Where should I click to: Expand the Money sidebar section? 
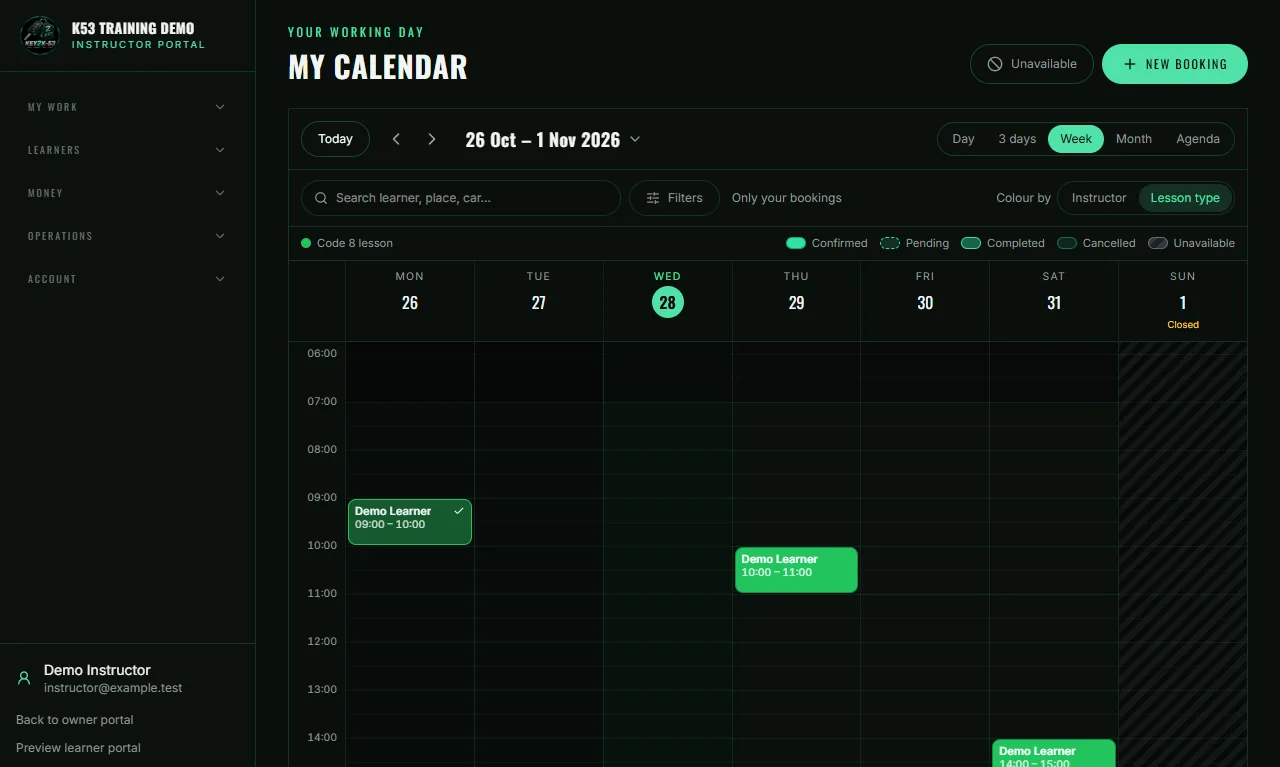pos(127,193)
